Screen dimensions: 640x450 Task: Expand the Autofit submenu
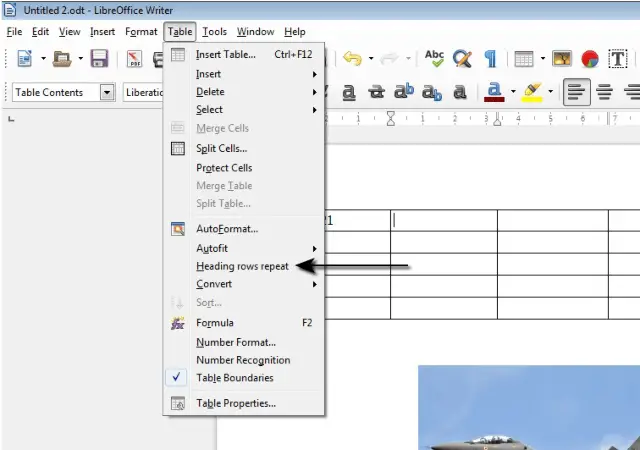tap(244, 248)
